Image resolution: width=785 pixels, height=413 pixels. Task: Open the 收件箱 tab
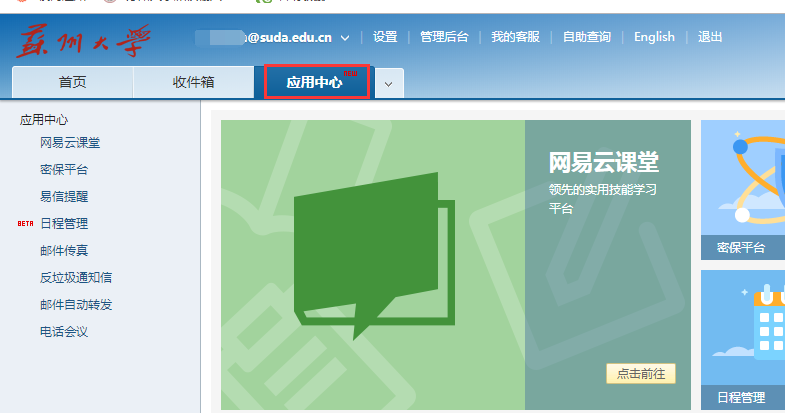pyautogui.click(x=193, y=83)
